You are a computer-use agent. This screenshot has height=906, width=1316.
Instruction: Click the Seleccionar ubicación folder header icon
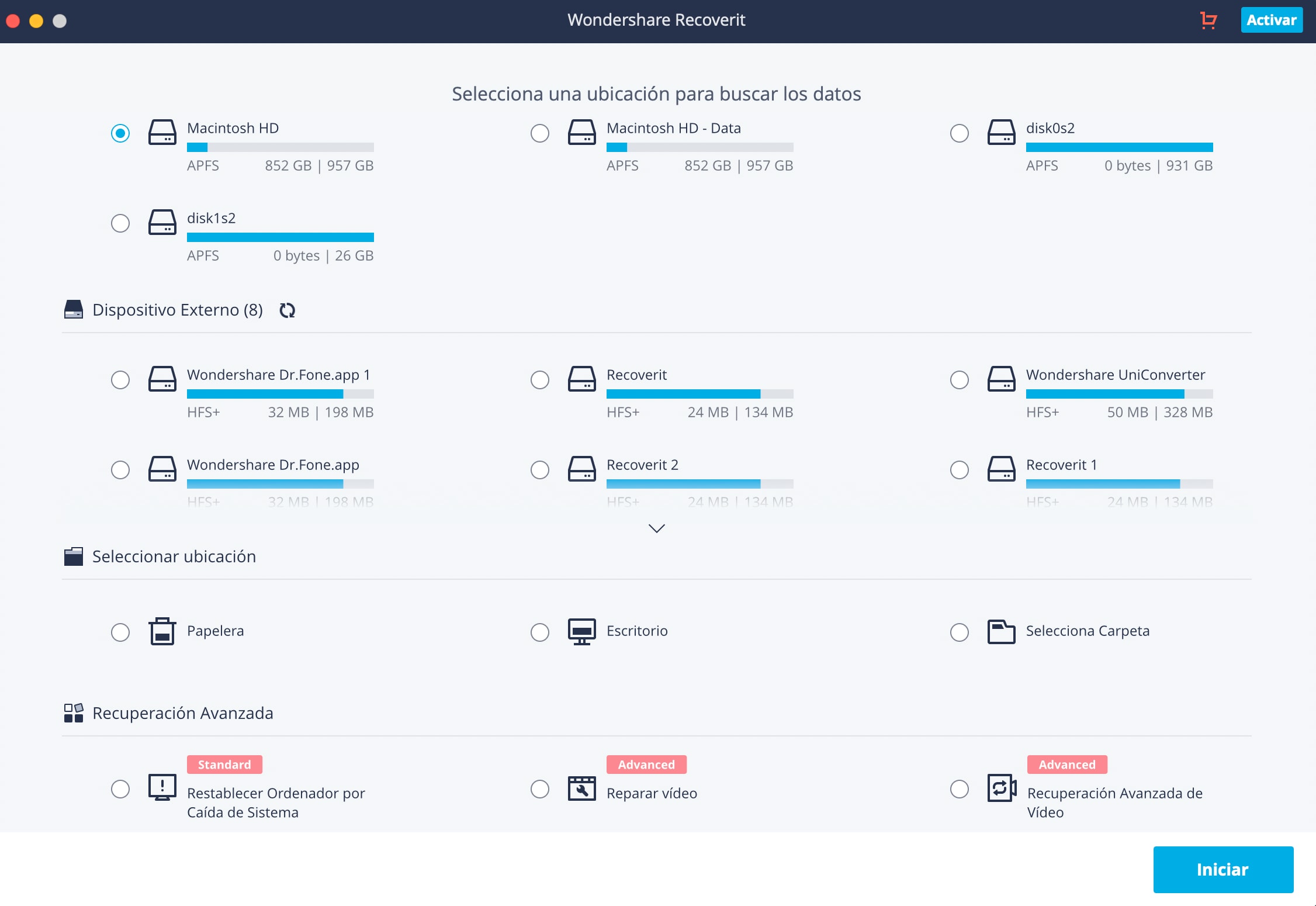tap(74, 556)
